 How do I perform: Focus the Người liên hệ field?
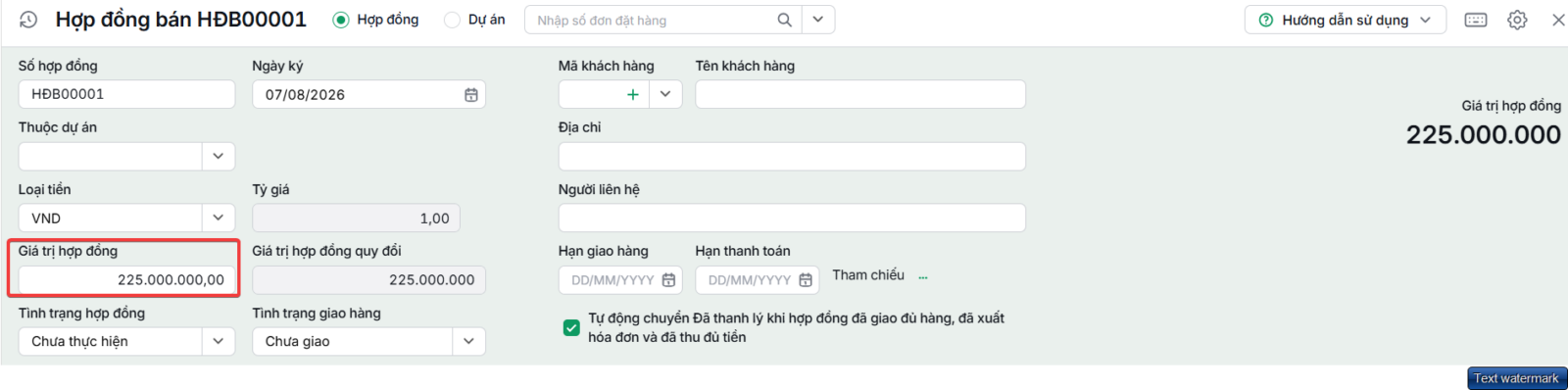(x=792, y=218)
